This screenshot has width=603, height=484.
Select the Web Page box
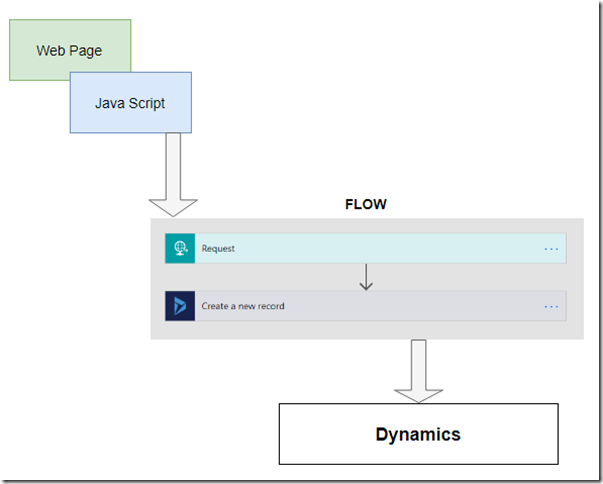pos(70,50)
